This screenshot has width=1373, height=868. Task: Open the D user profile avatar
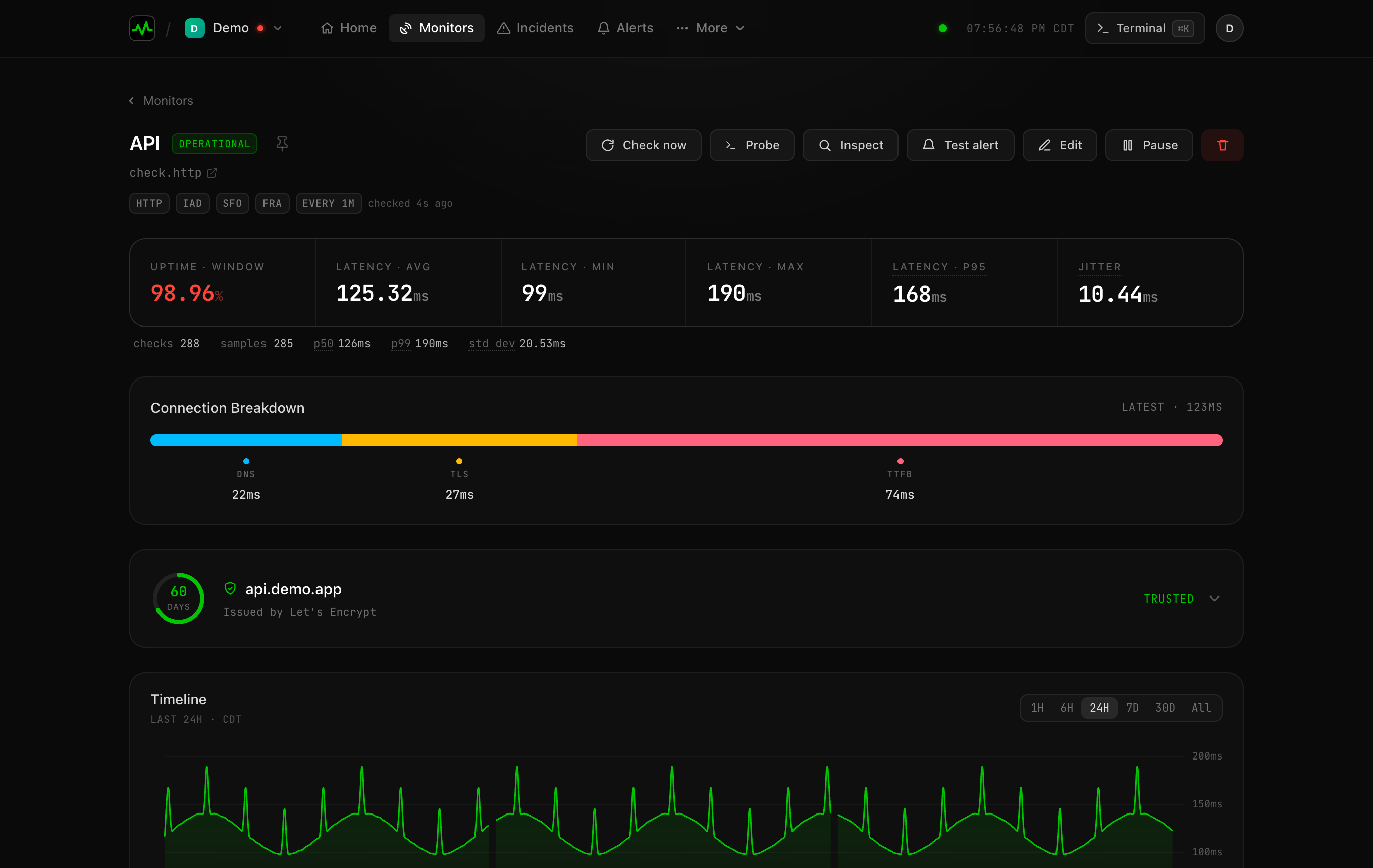[x=1229, y=28]
